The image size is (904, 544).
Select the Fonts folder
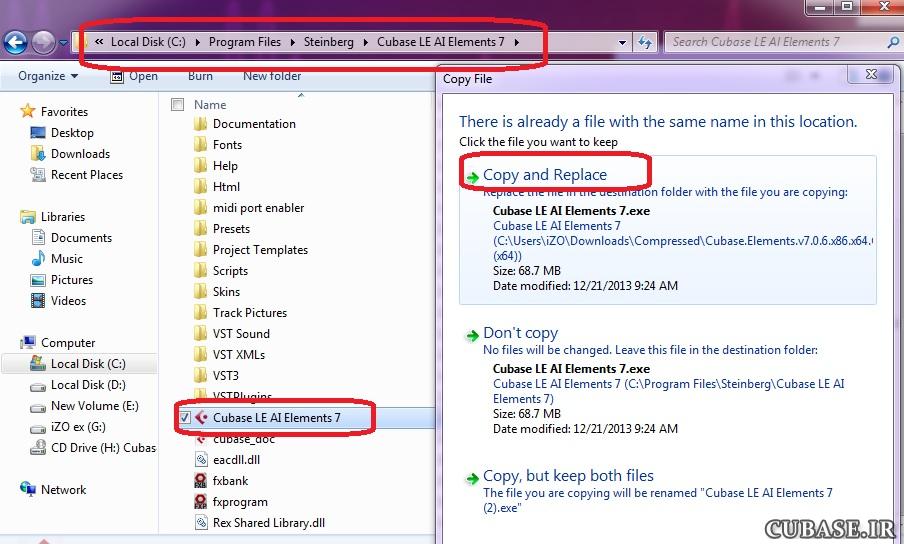[227, 145]
